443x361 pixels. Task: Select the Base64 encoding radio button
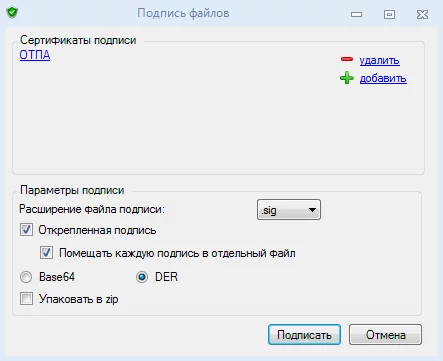point(26,277)
